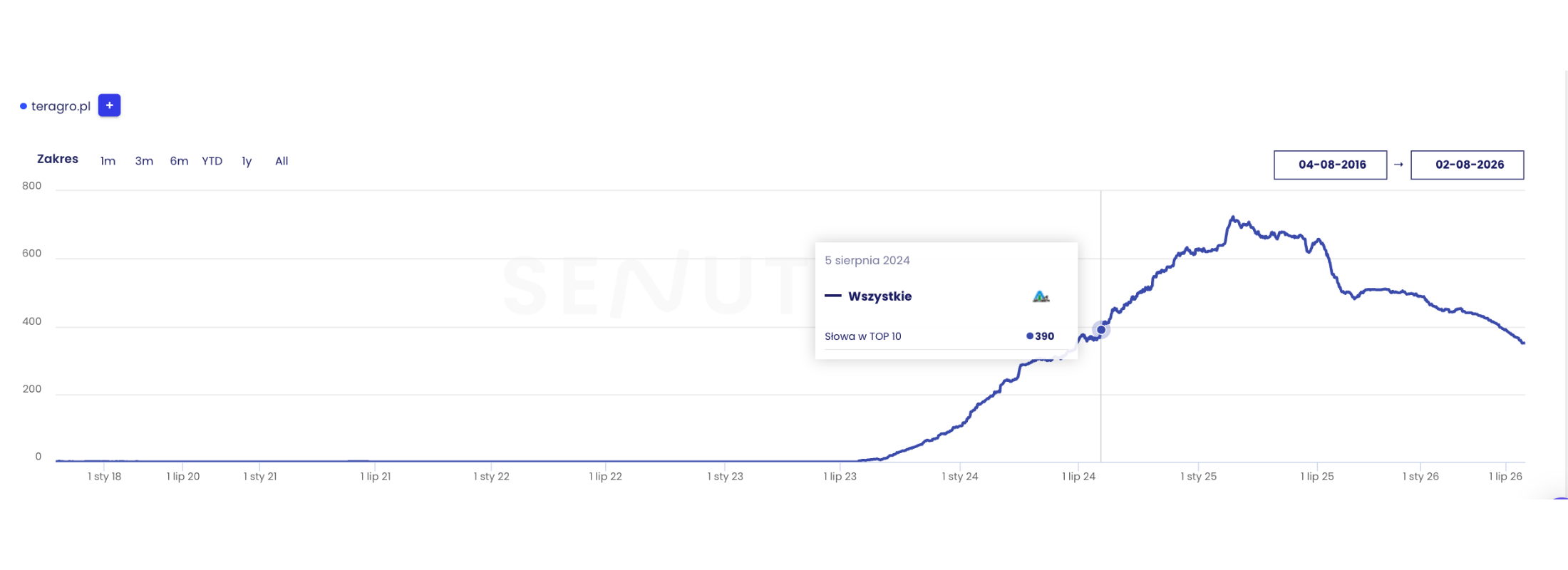Click the mountain icon in tooltip
The image size is (1568, 570).
(x=1041, y=296)
